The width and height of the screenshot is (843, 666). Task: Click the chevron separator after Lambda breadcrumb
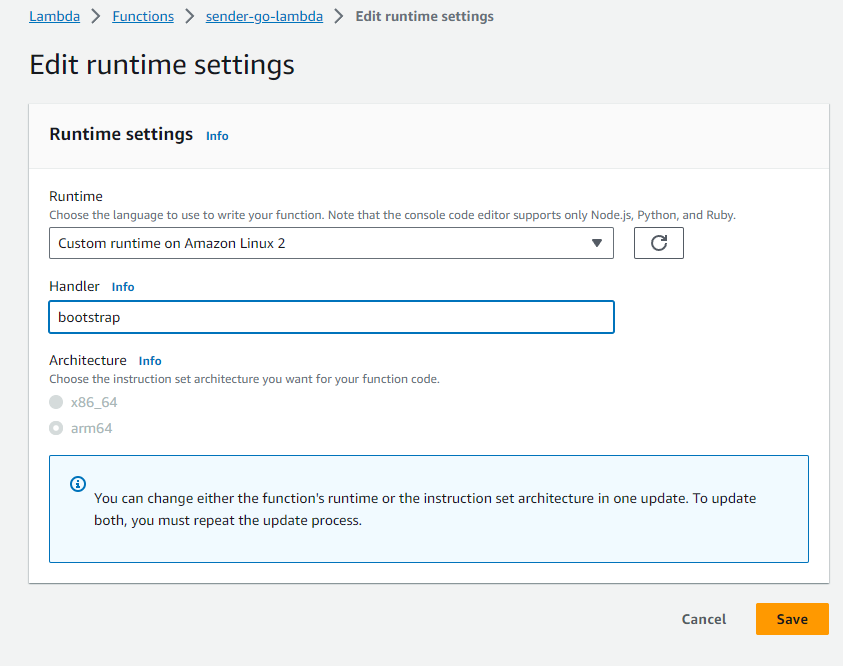click(x=96, y=16)
